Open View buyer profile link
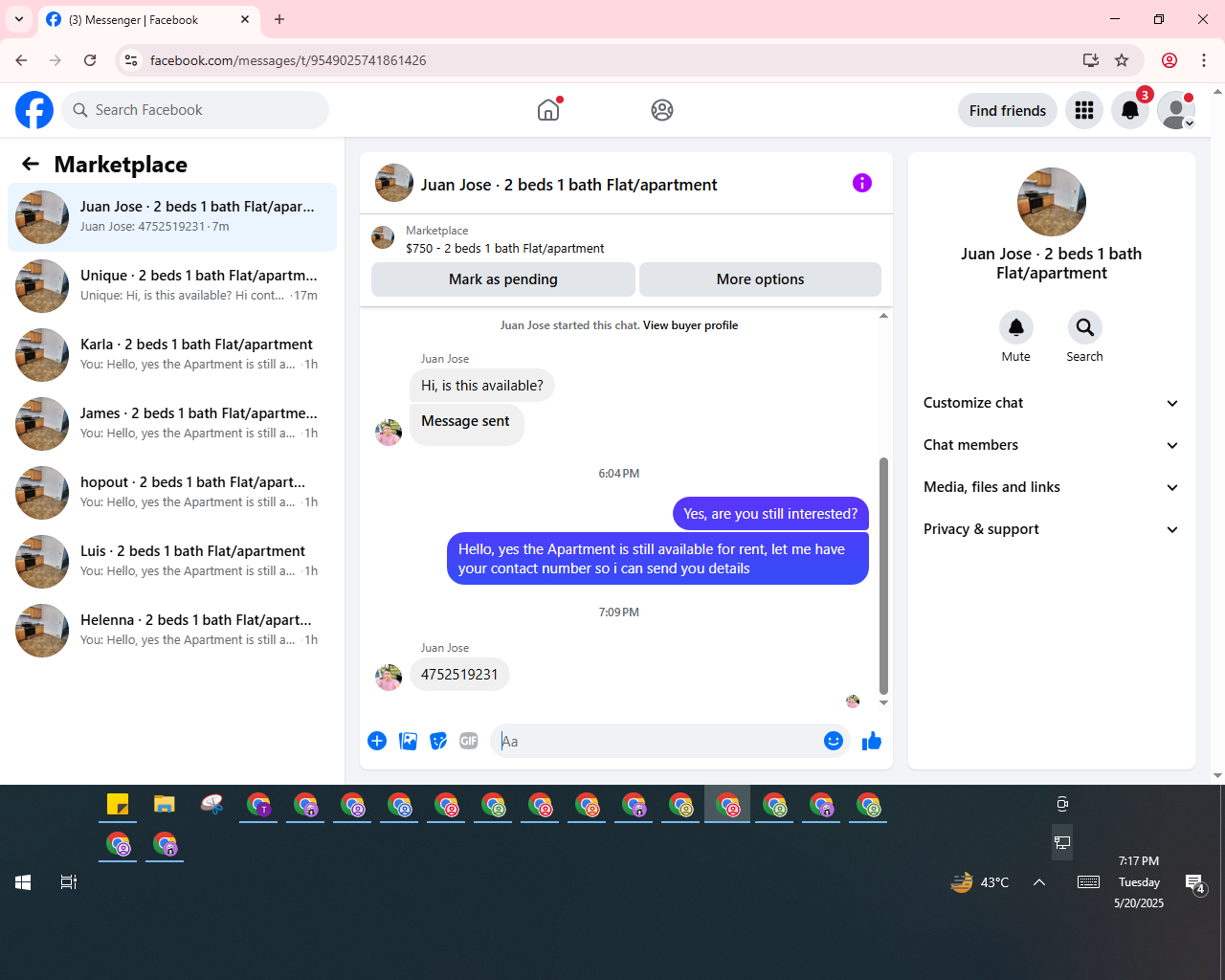The width and height of the screenshot is (1225, 980). pos(690,325)
